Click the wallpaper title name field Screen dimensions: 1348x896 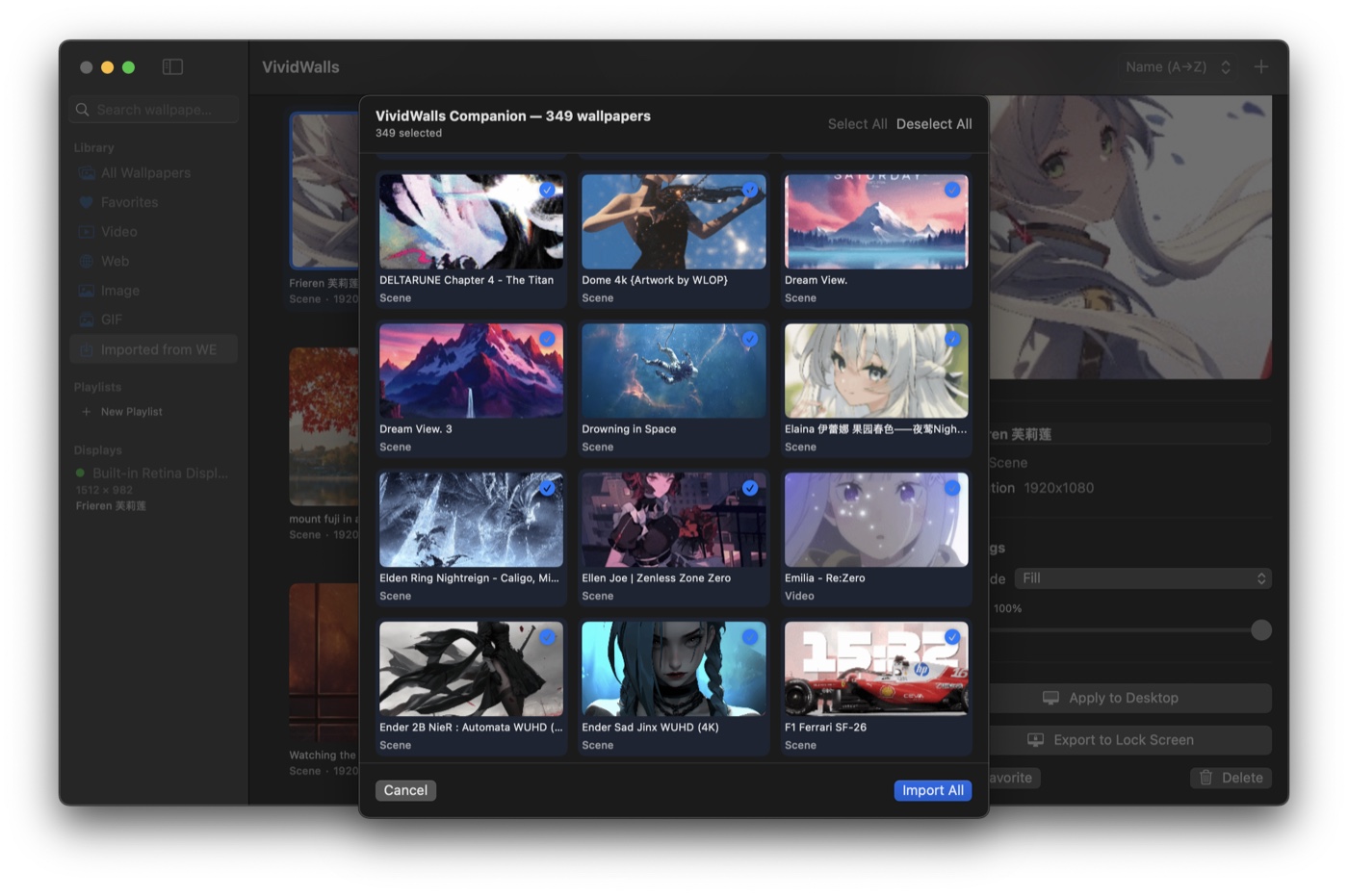point(1129,434)
